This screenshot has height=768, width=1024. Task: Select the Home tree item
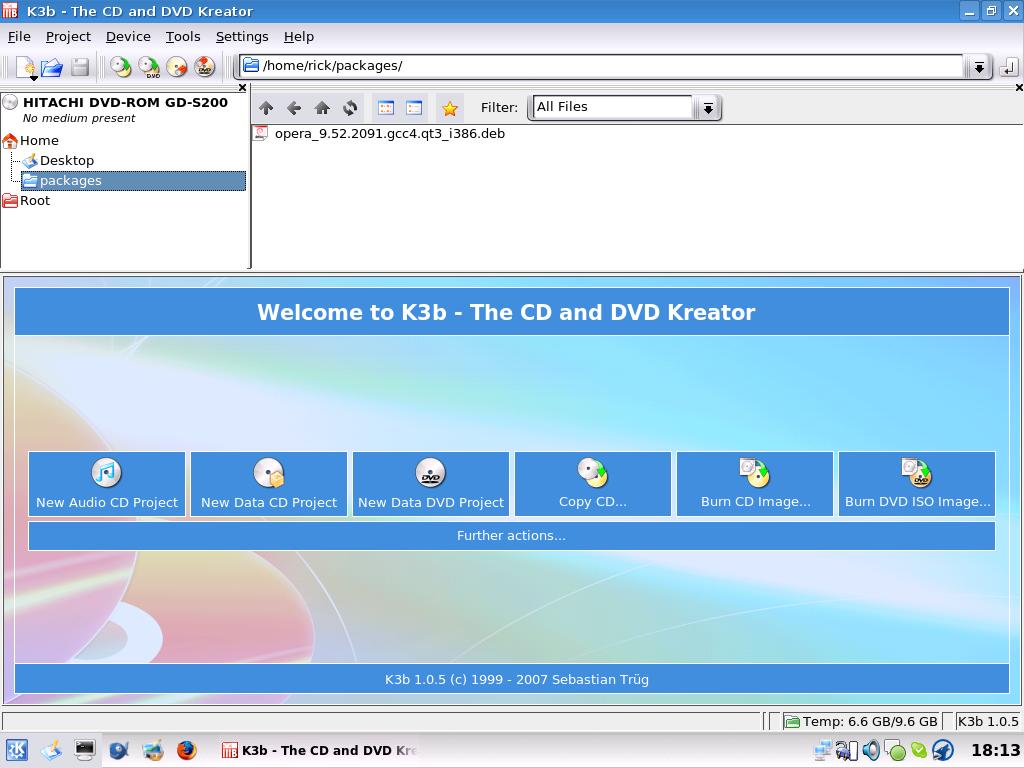(31, 140)
